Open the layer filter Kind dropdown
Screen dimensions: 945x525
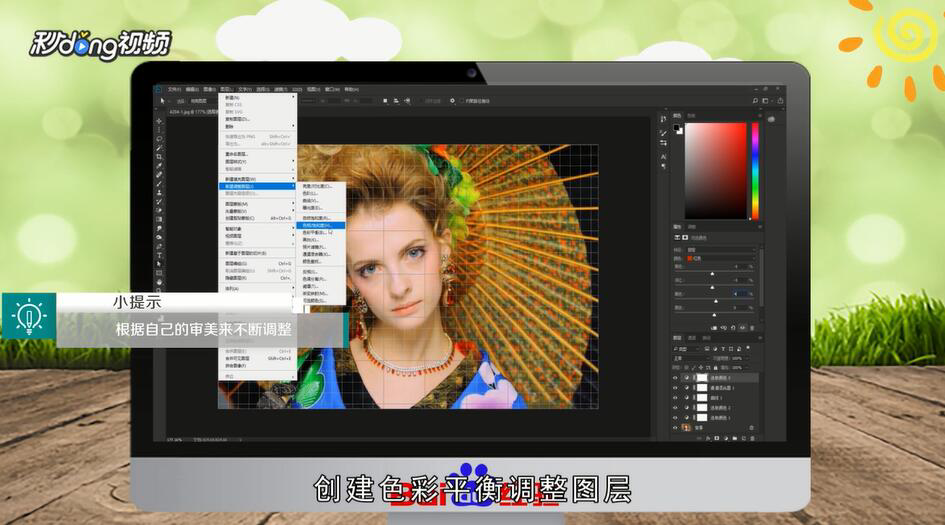[686, 349]
